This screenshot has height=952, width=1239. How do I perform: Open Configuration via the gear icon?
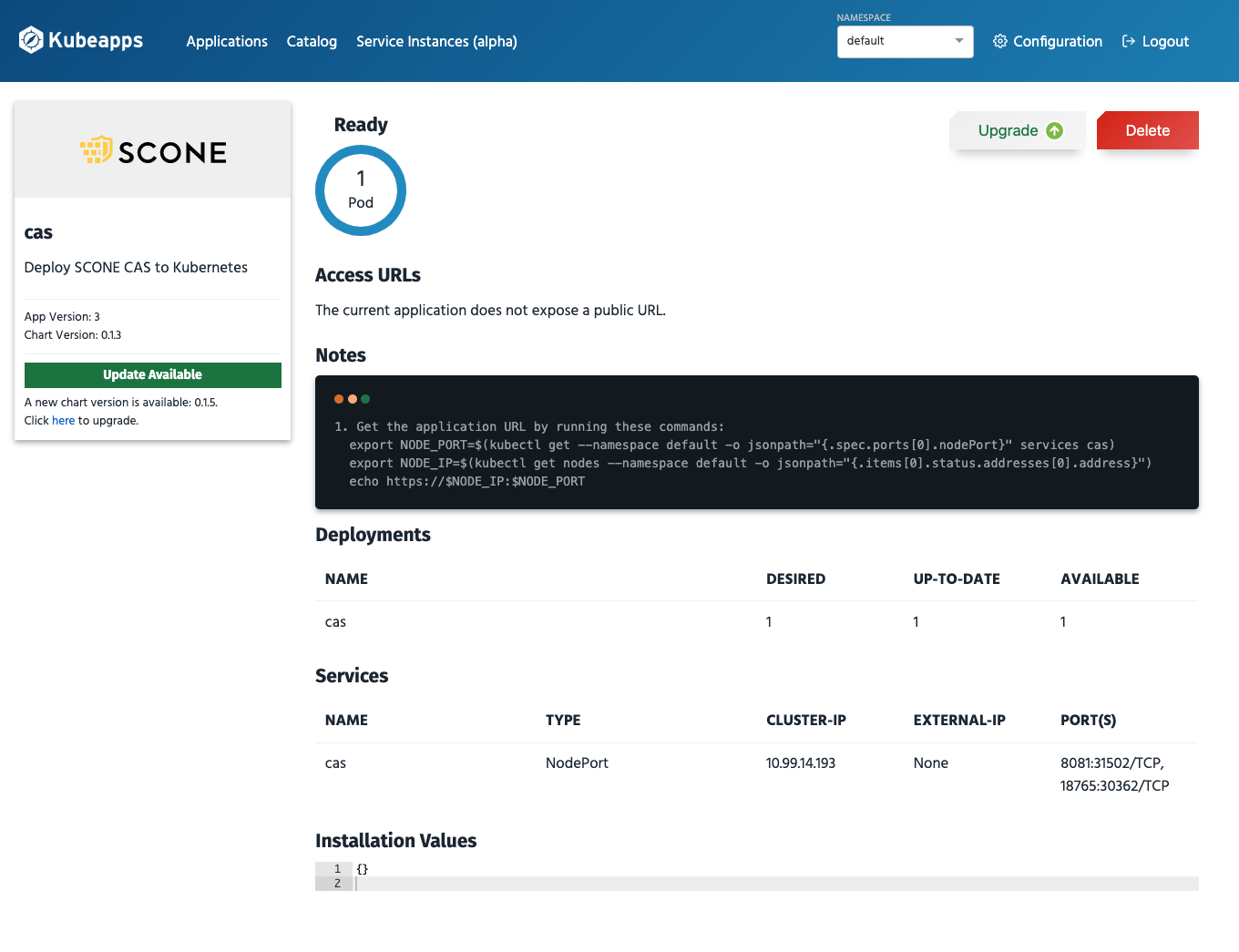pyautogui.click(x=999, y=41)
